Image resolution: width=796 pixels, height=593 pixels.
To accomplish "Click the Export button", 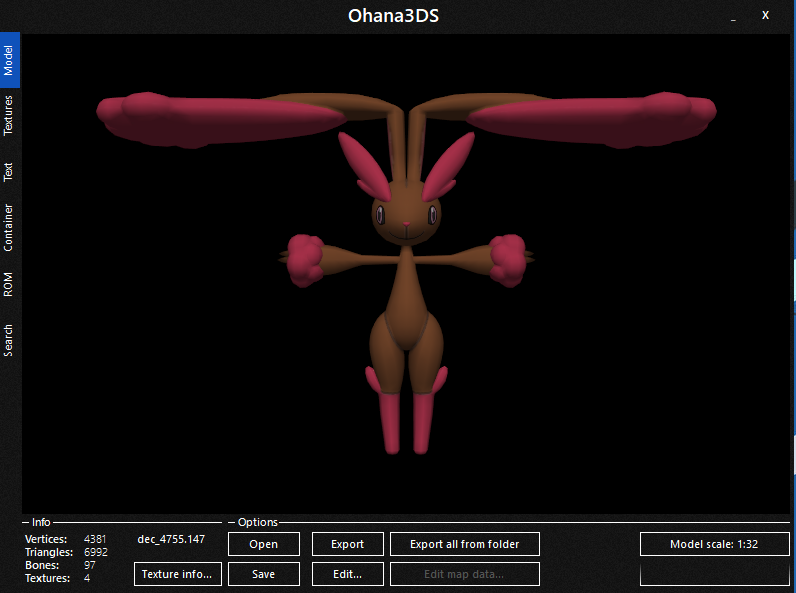I will tap(347, 544).
